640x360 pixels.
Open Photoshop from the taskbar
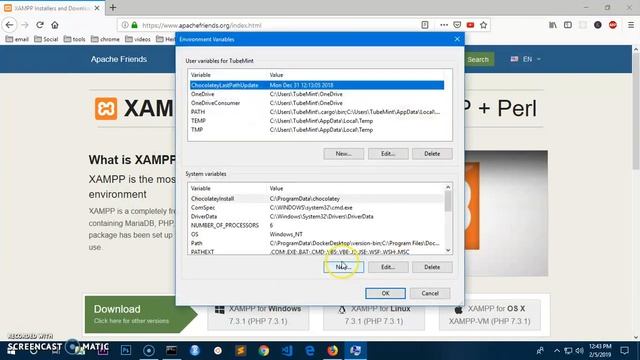(126, 350)
